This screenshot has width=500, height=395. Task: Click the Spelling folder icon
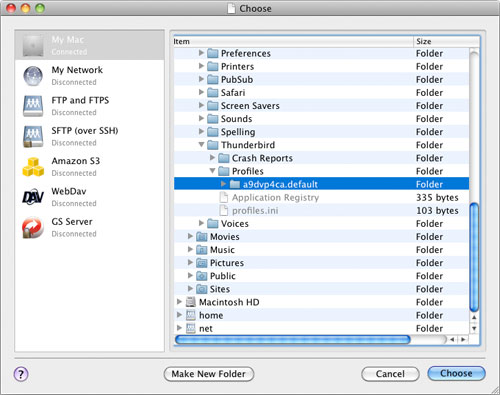coord(212,132)
